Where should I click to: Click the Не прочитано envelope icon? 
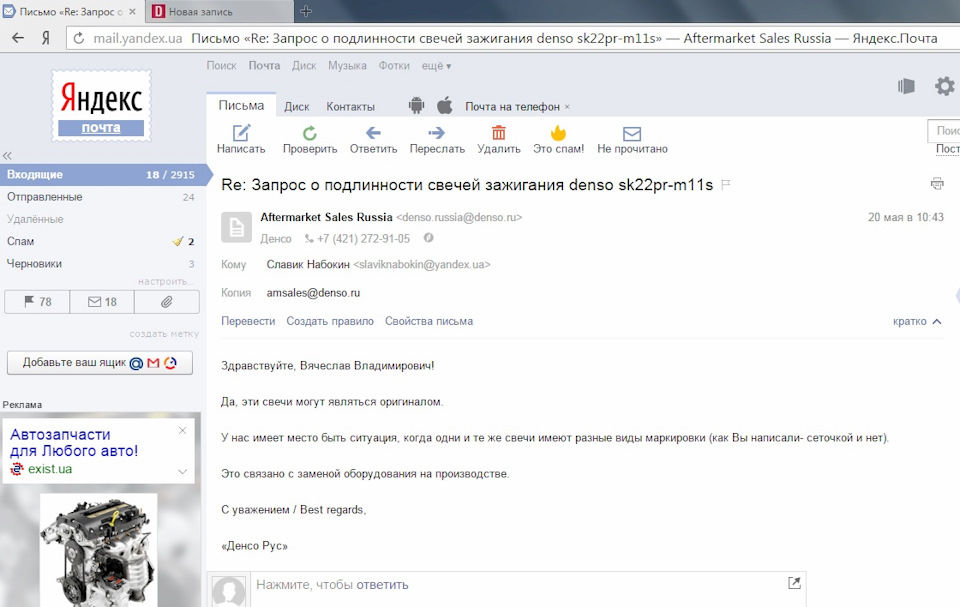pos(632,134)
